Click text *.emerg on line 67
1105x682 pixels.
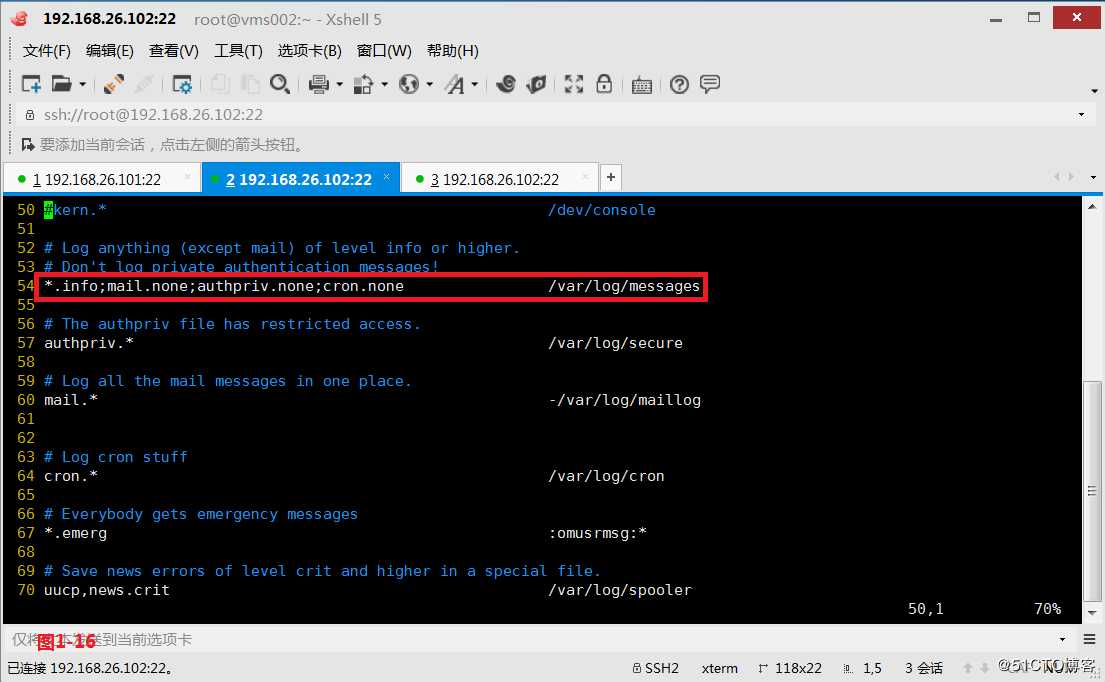[x=75, y=533]
